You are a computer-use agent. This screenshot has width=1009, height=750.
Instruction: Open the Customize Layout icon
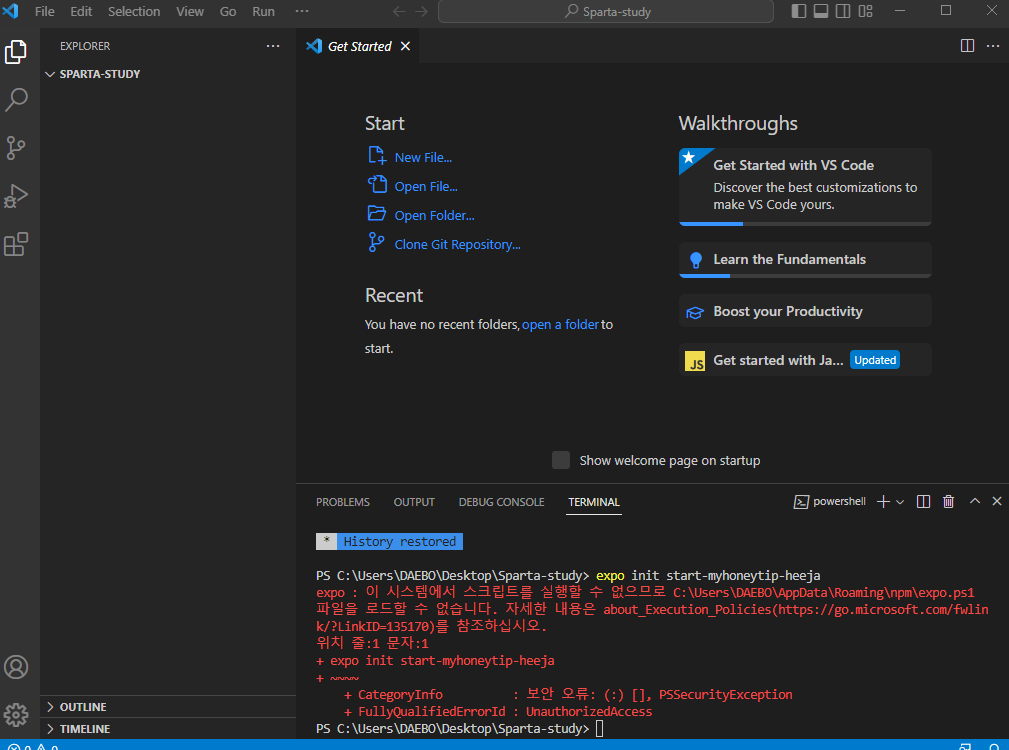pos(866,11)
